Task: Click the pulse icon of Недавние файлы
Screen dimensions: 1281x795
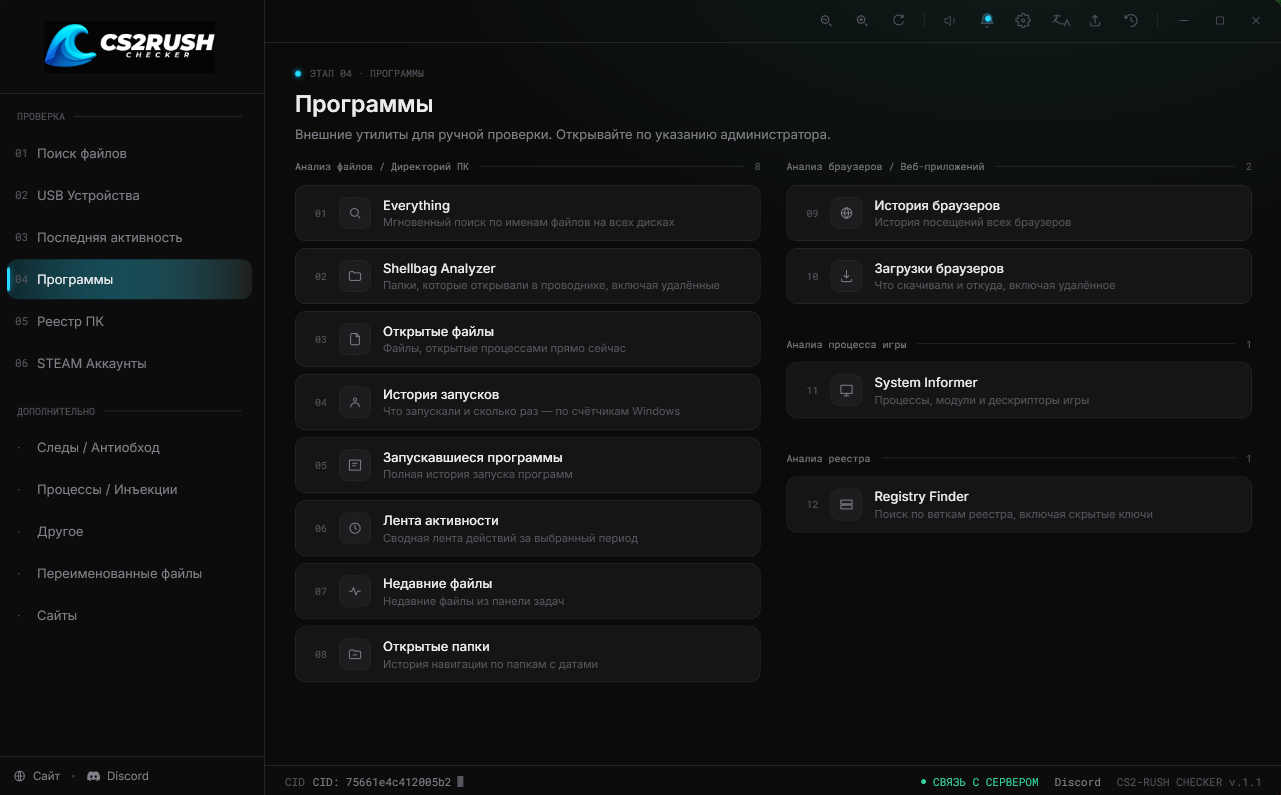Action: click(355, 591)
